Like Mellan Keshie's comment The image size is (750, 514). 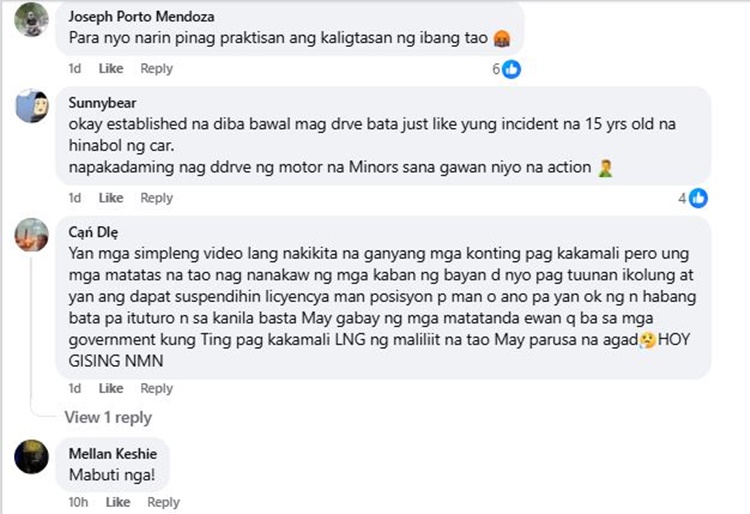(x=118, y=502)
